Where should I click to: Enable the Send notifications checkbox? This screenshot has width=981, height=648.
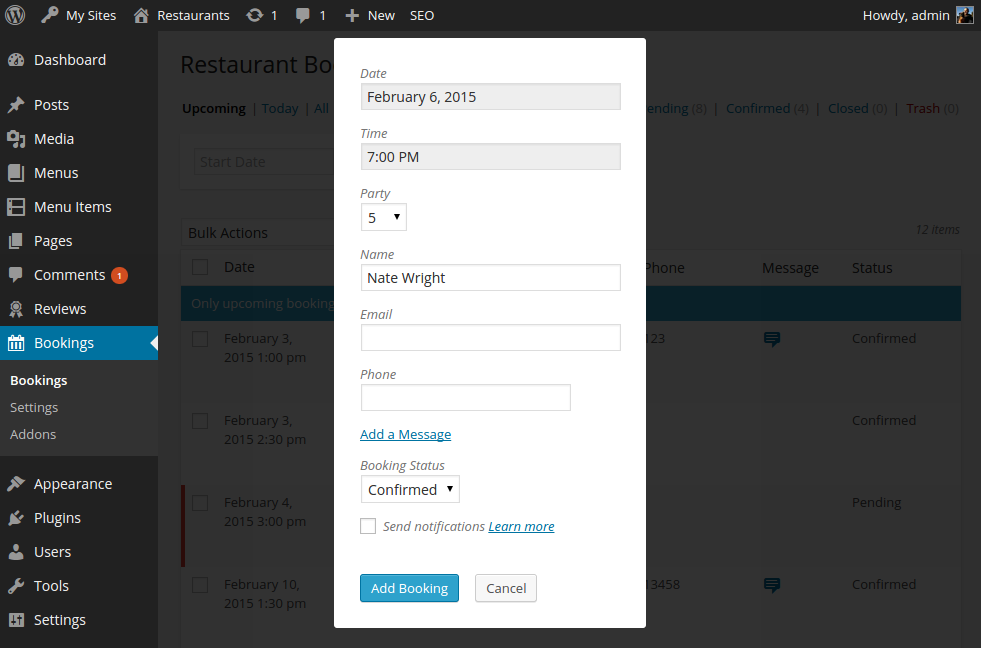[368, 526]
